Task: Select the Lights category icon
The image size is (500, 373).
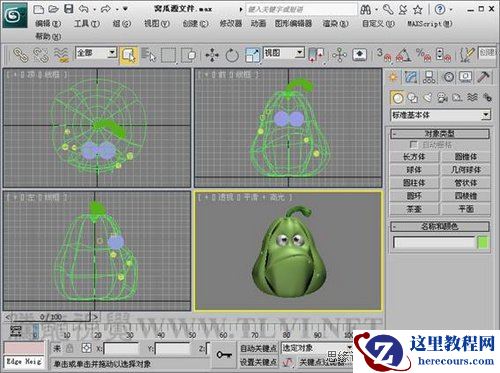Action: [x=428, y=98]
